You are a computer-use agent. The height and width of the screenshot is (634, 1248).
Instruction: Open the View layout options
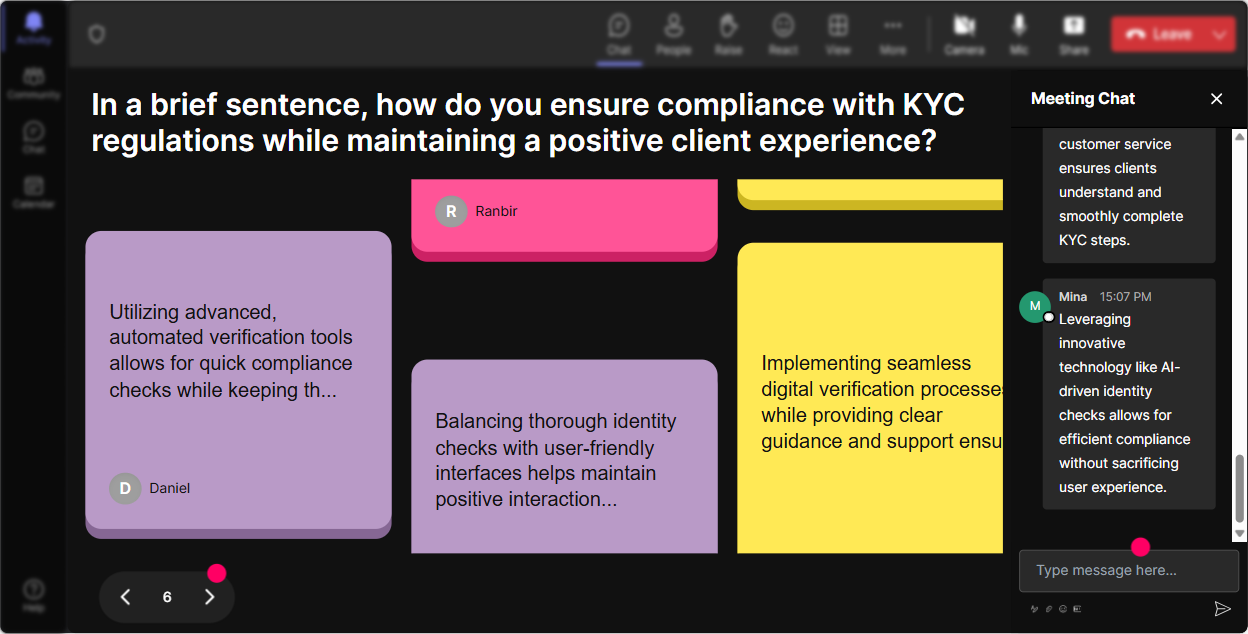click(x=838, y=34)
